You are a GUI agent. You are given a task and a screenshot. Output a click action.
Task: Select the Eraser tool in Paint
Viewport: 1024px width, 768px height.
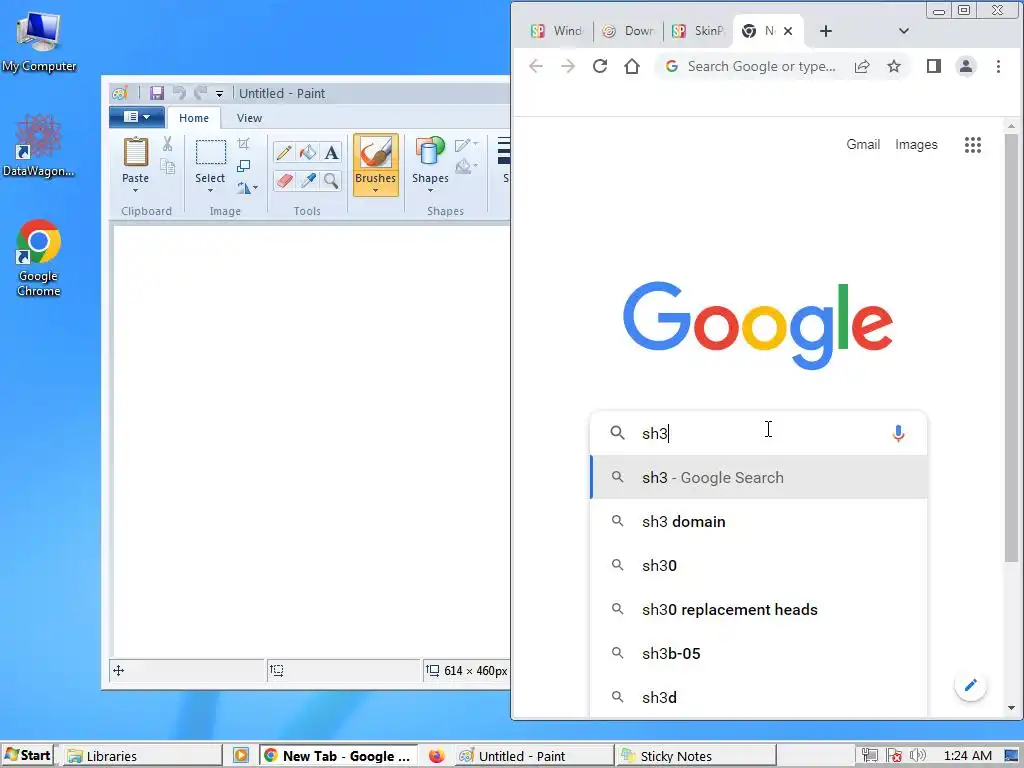pos(283,180)
